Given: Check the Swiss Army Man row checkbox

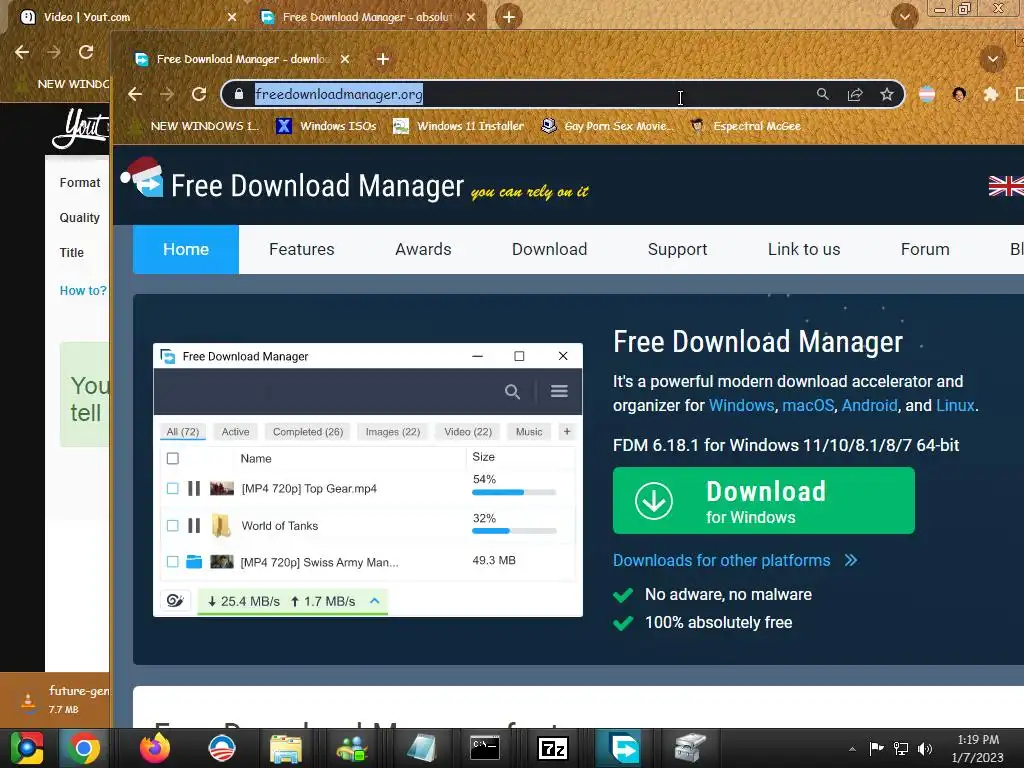Looking at the screenshot, I should coord(172,562).
